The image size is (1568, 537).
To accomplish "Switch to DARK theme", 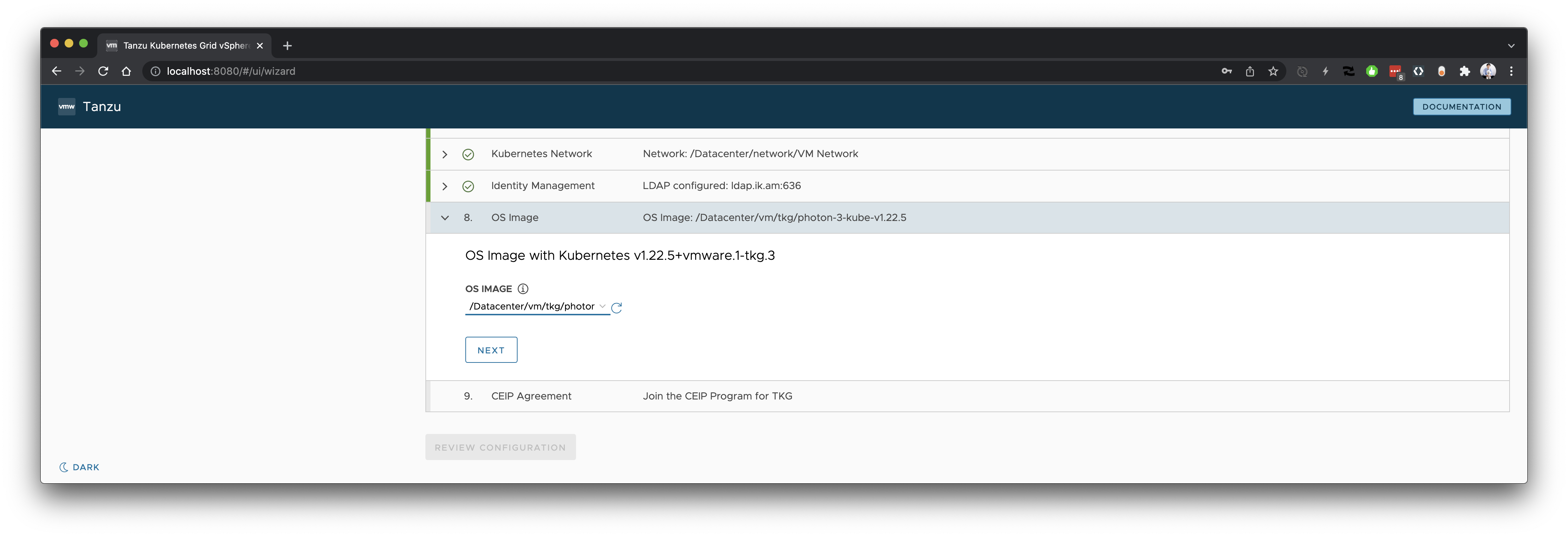I will pos(79,467).
